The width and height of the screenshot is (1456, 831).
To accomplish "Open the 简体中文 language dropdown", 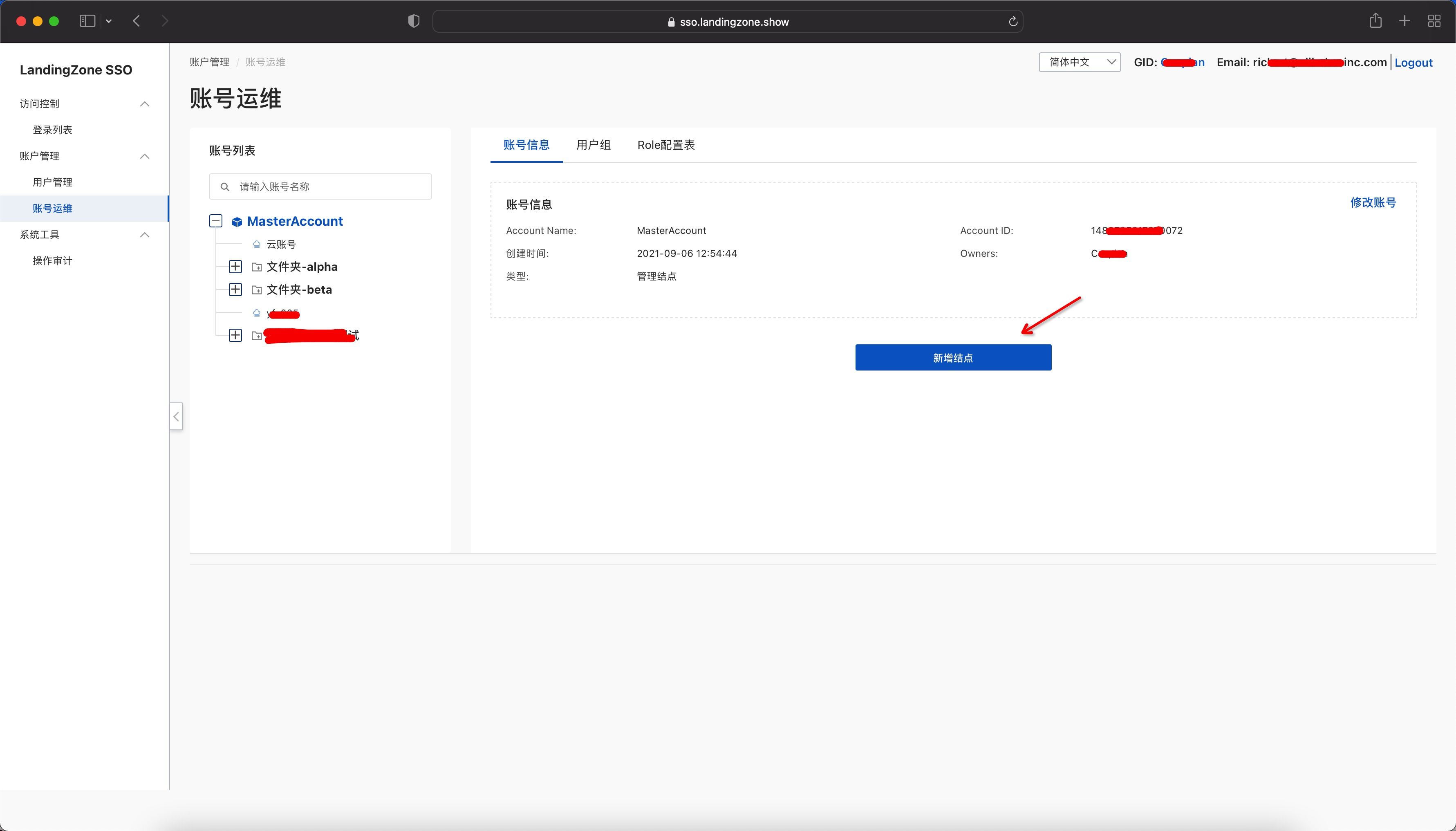I will click(1079, 62).
